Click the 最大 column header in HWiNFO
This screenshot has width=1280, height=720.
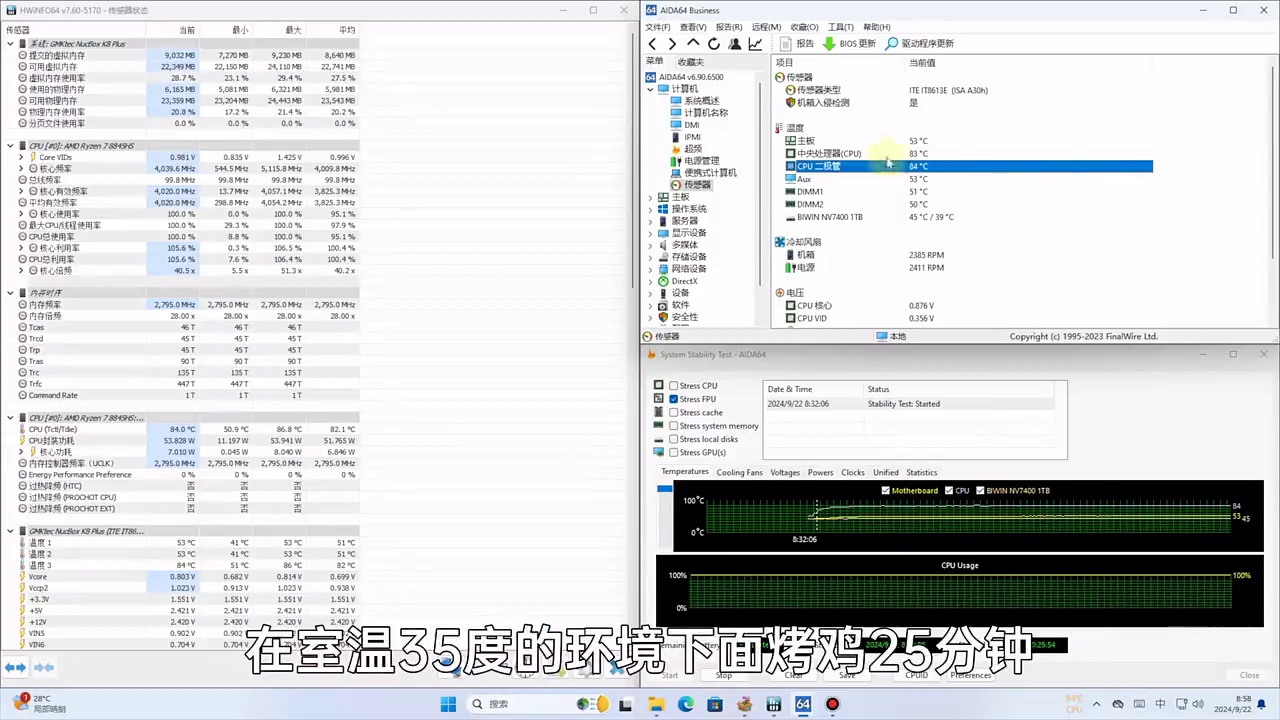pyautogui.click(x=293, y=30)
